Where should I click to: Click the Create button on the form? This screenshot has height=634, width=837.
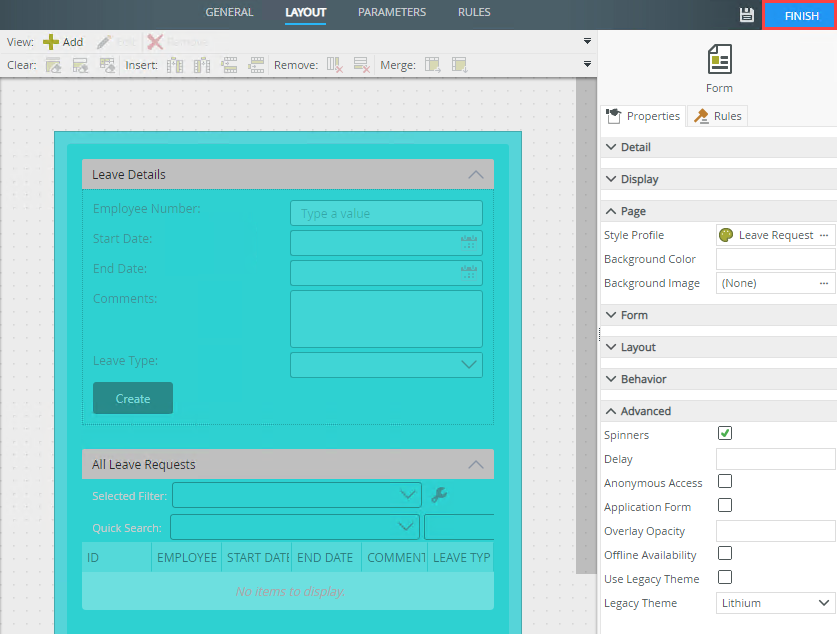133,398
